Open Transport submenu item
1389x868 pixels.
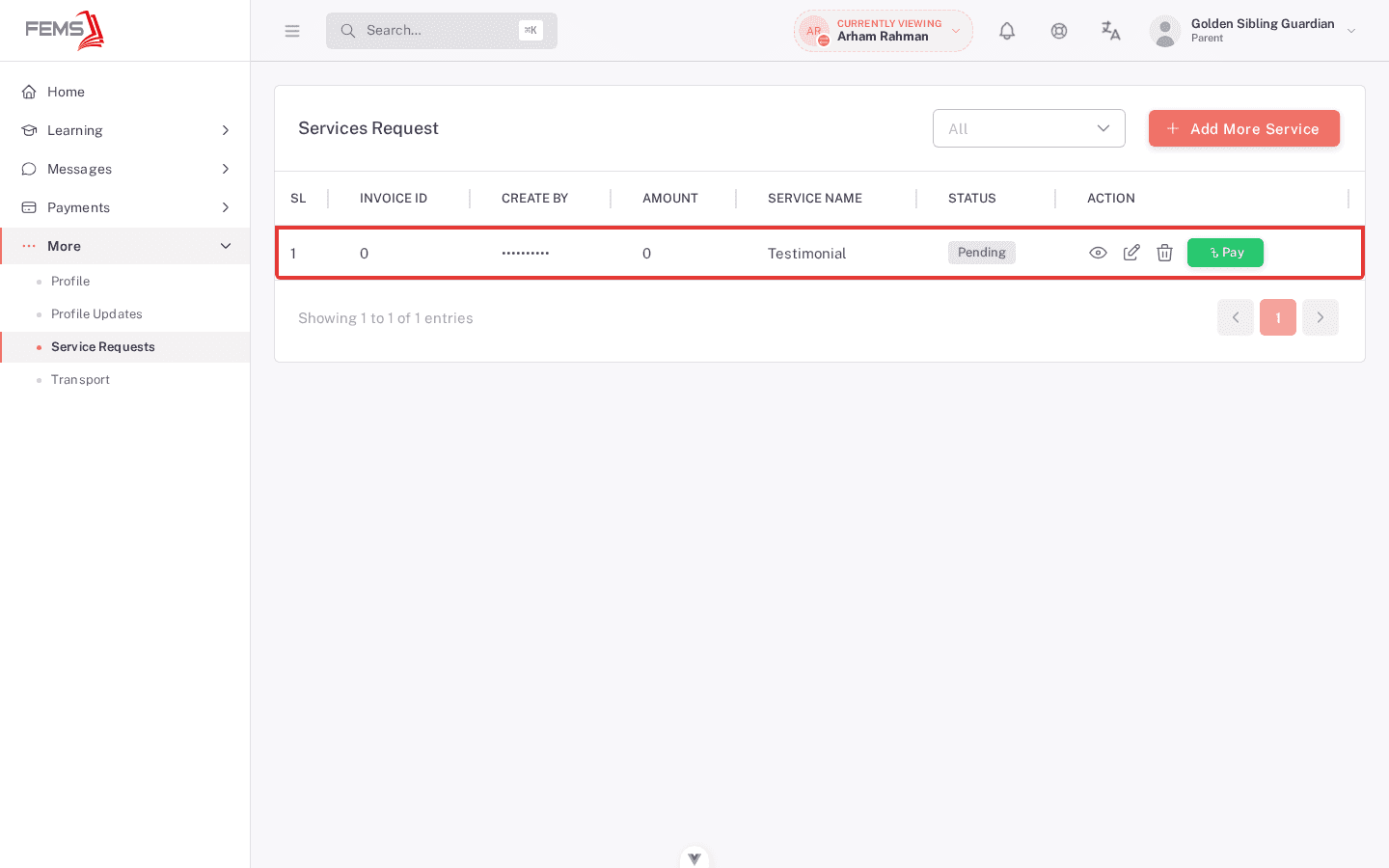click(125, 380)
